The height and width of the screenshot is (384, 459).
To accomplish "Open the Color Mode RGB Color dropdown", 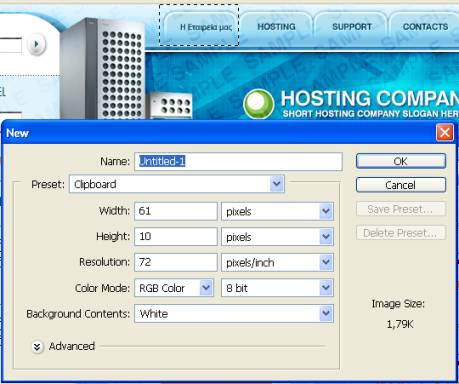I will tap(174, 288).
